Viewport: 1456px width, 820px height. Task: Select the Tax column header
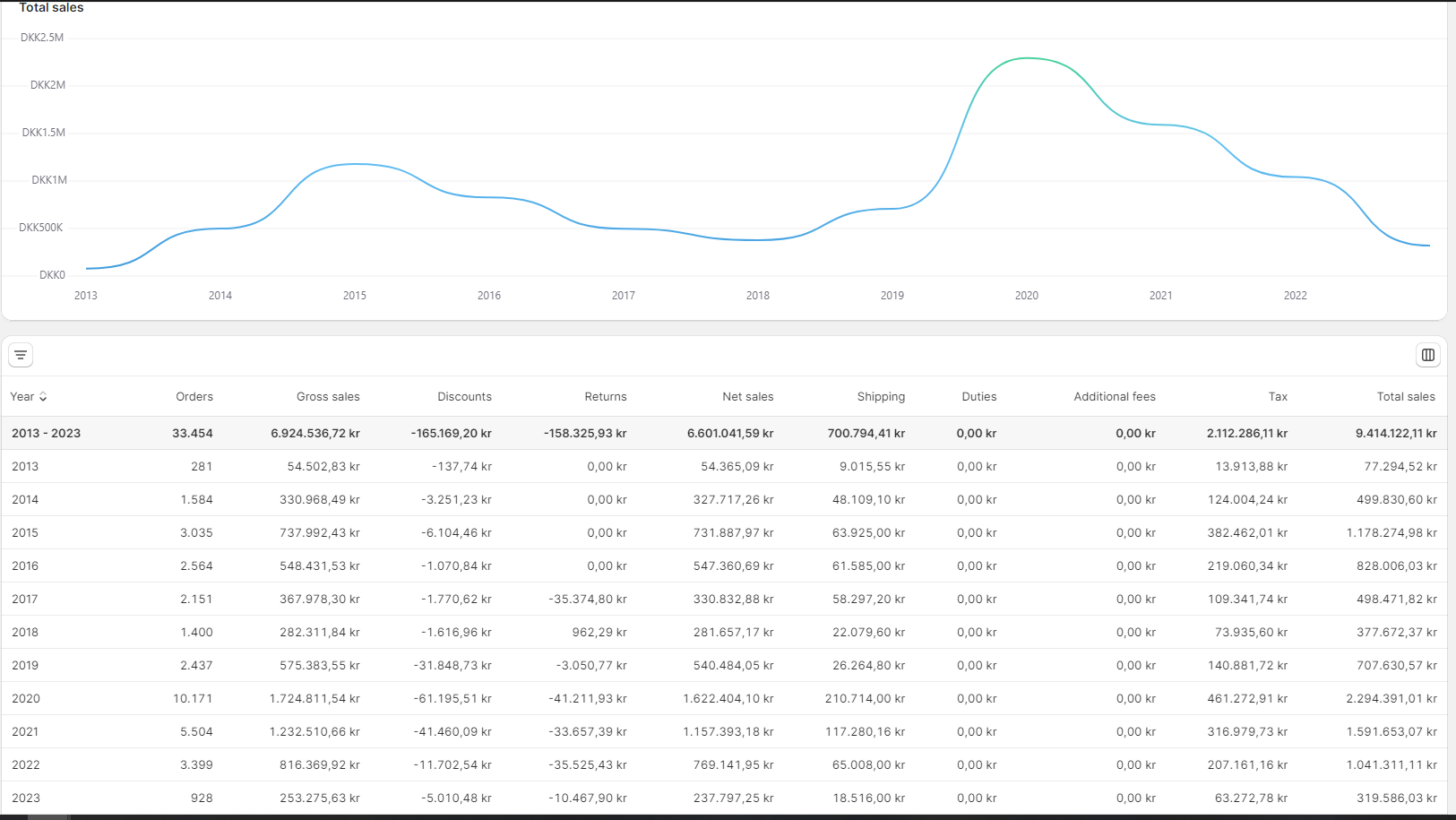point(1278,397)
